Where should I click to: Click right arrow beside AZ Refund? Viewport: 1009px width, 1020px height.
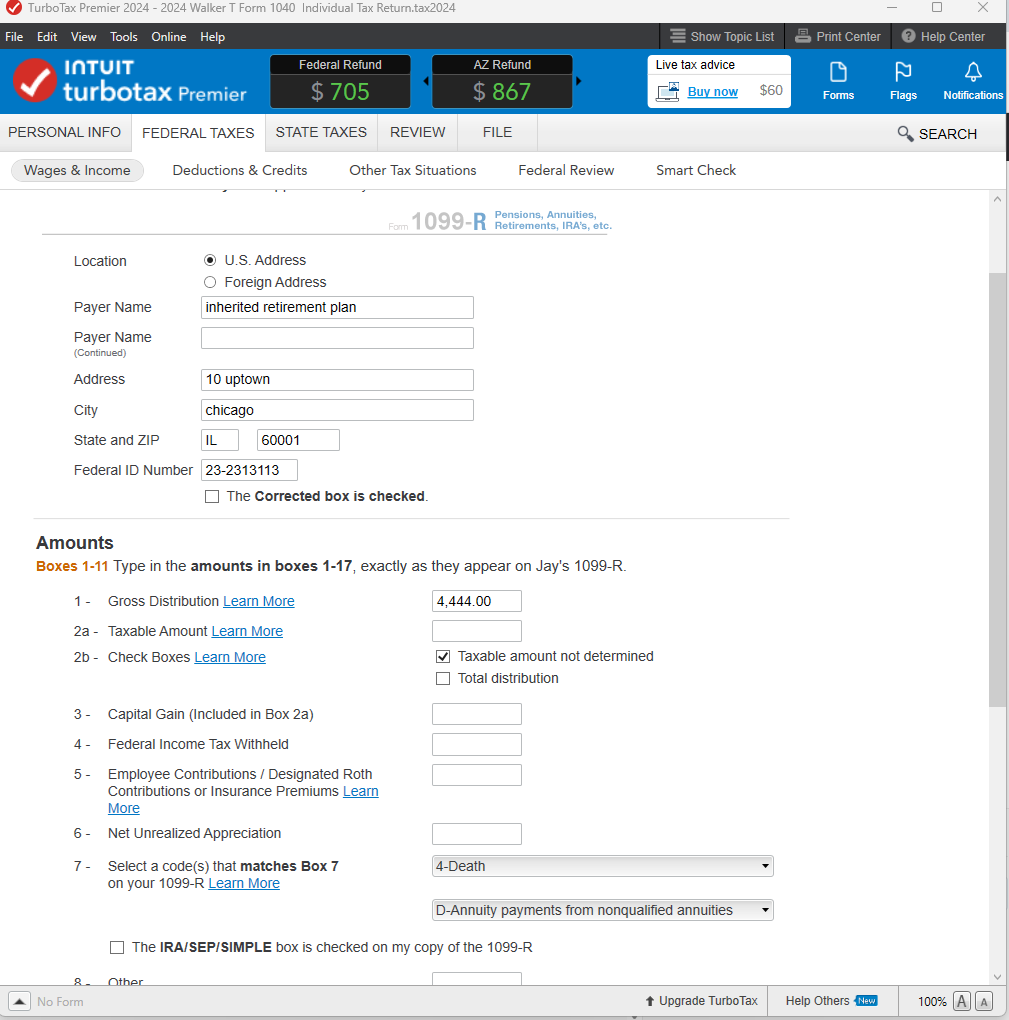(578, 81)
